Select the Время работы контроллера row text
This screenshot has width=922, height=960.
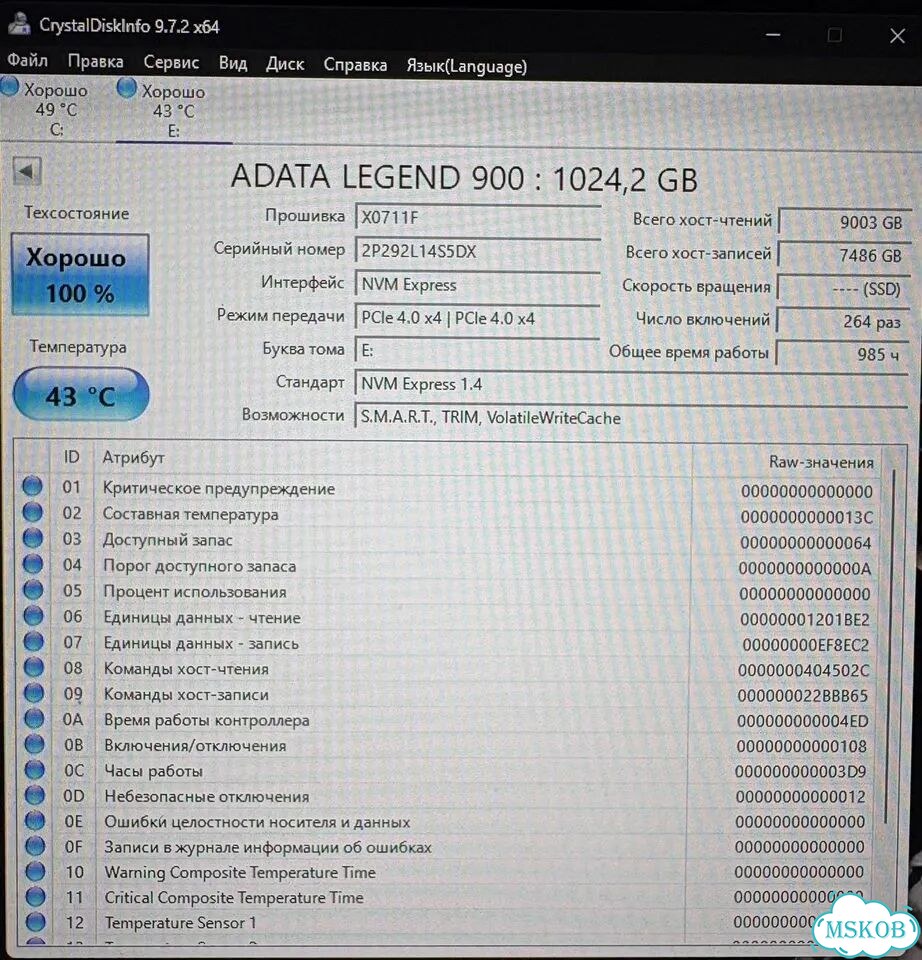207,721
